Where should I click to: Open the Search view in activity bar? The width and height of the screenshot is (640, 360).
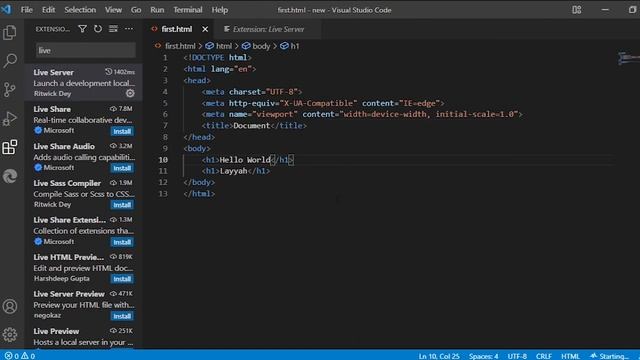pyautogui.click(x=10, y=61)
